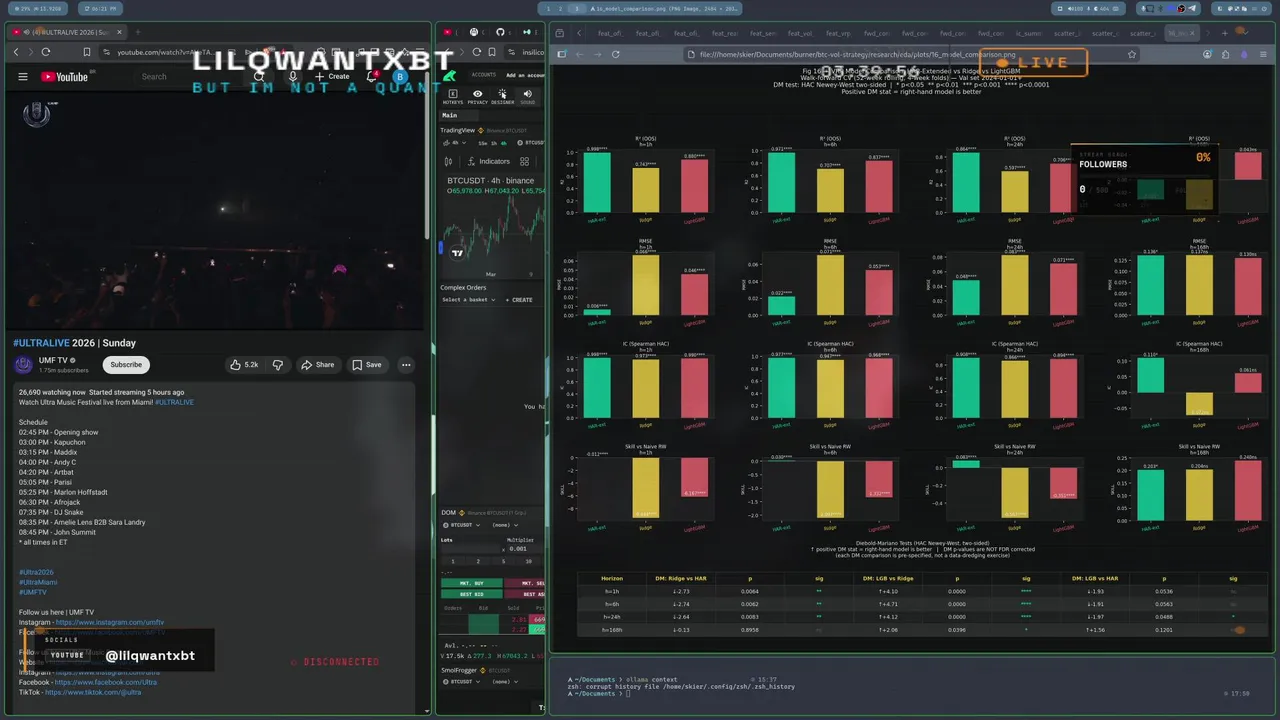Click CREATE complex order button
Viewport: 1280px width, 720px height.
coord(519,300)
